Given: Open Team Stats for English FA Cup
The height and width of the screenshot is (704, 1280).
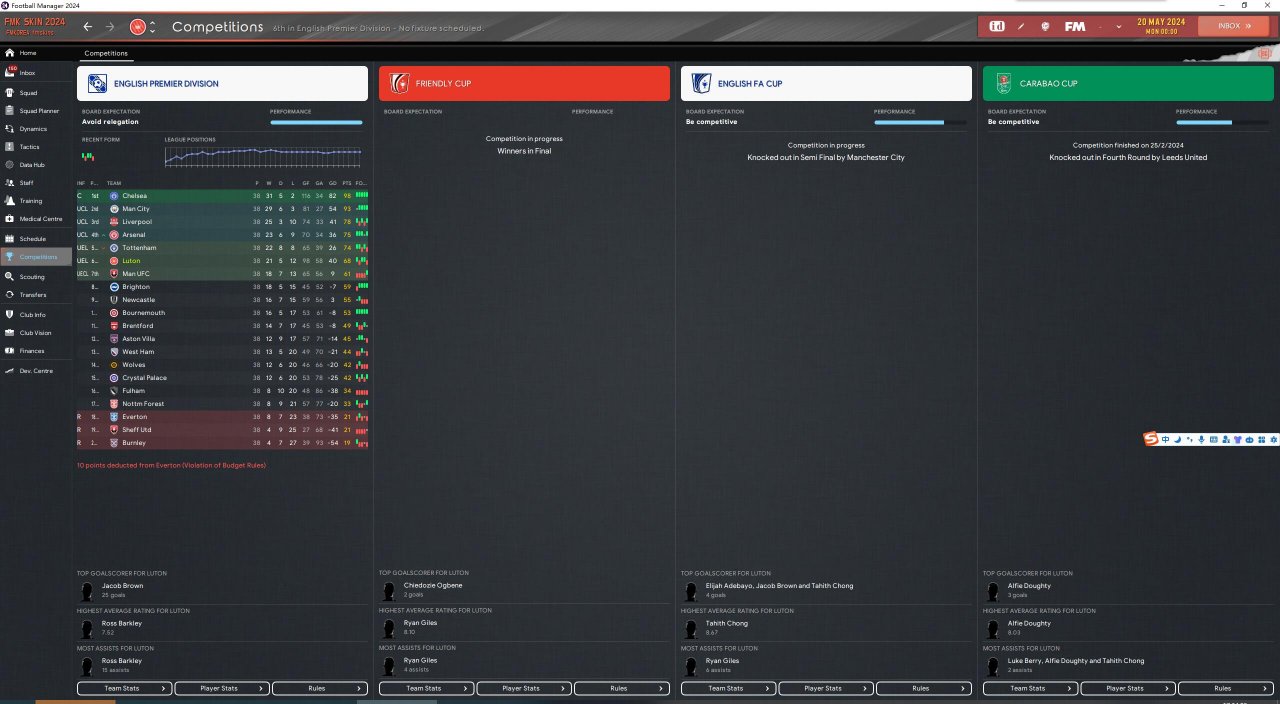Looking at the screenshot, I should 728,688.
